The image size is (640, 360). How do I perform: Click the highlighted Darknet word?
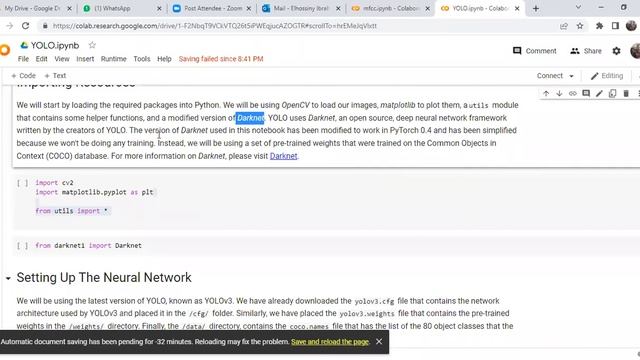pyautogui.click(x=250, y=118)
